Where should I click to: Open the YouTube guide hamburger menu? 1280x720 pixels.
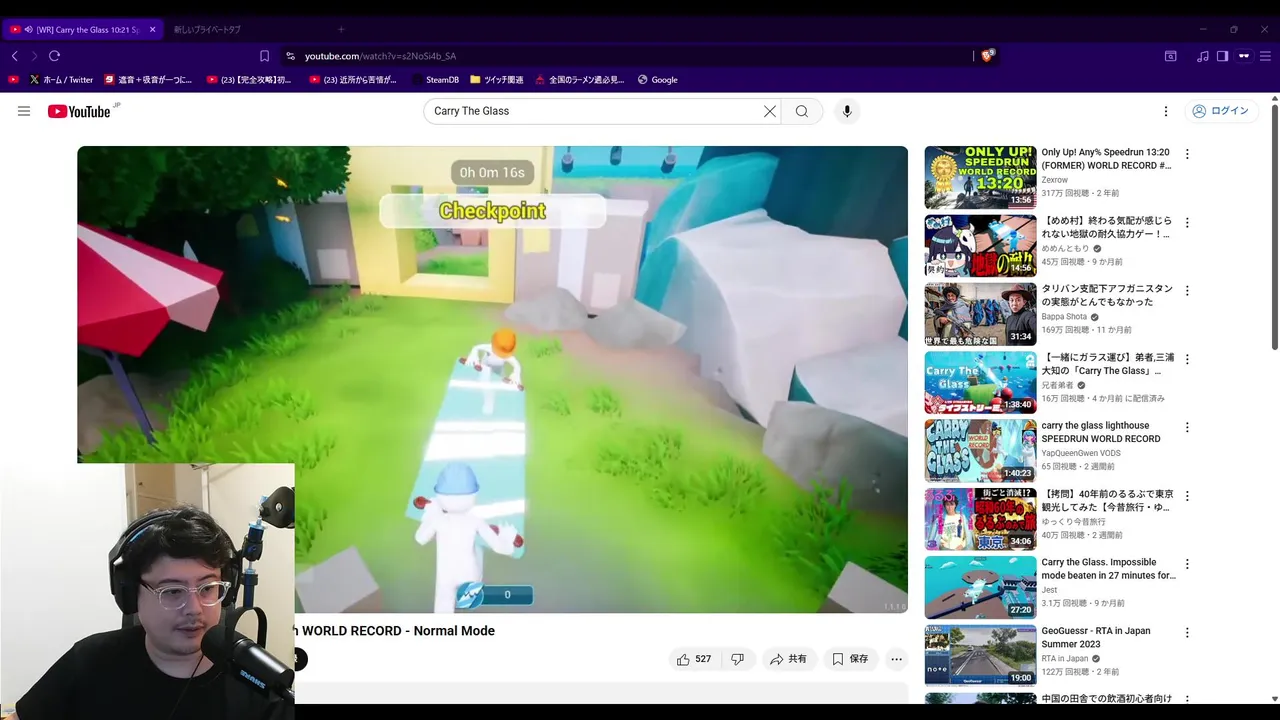coord(24,111)
